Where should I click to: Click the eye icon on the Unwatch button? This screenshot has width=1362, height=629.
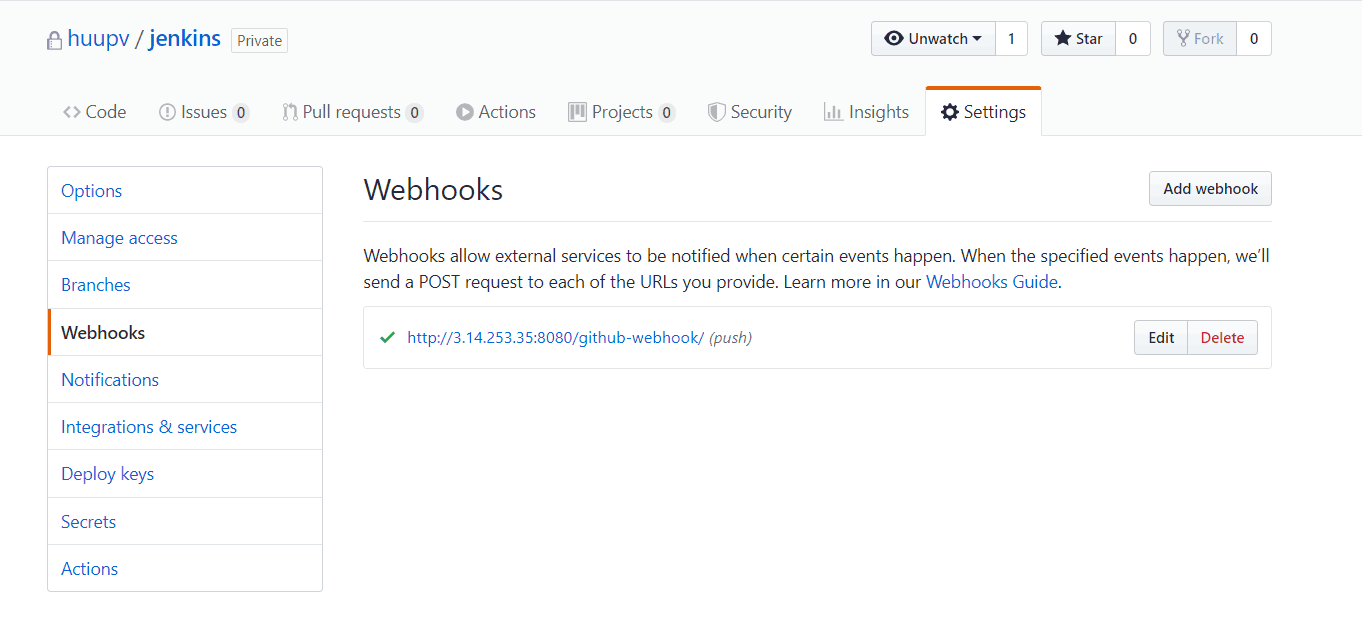895,38
